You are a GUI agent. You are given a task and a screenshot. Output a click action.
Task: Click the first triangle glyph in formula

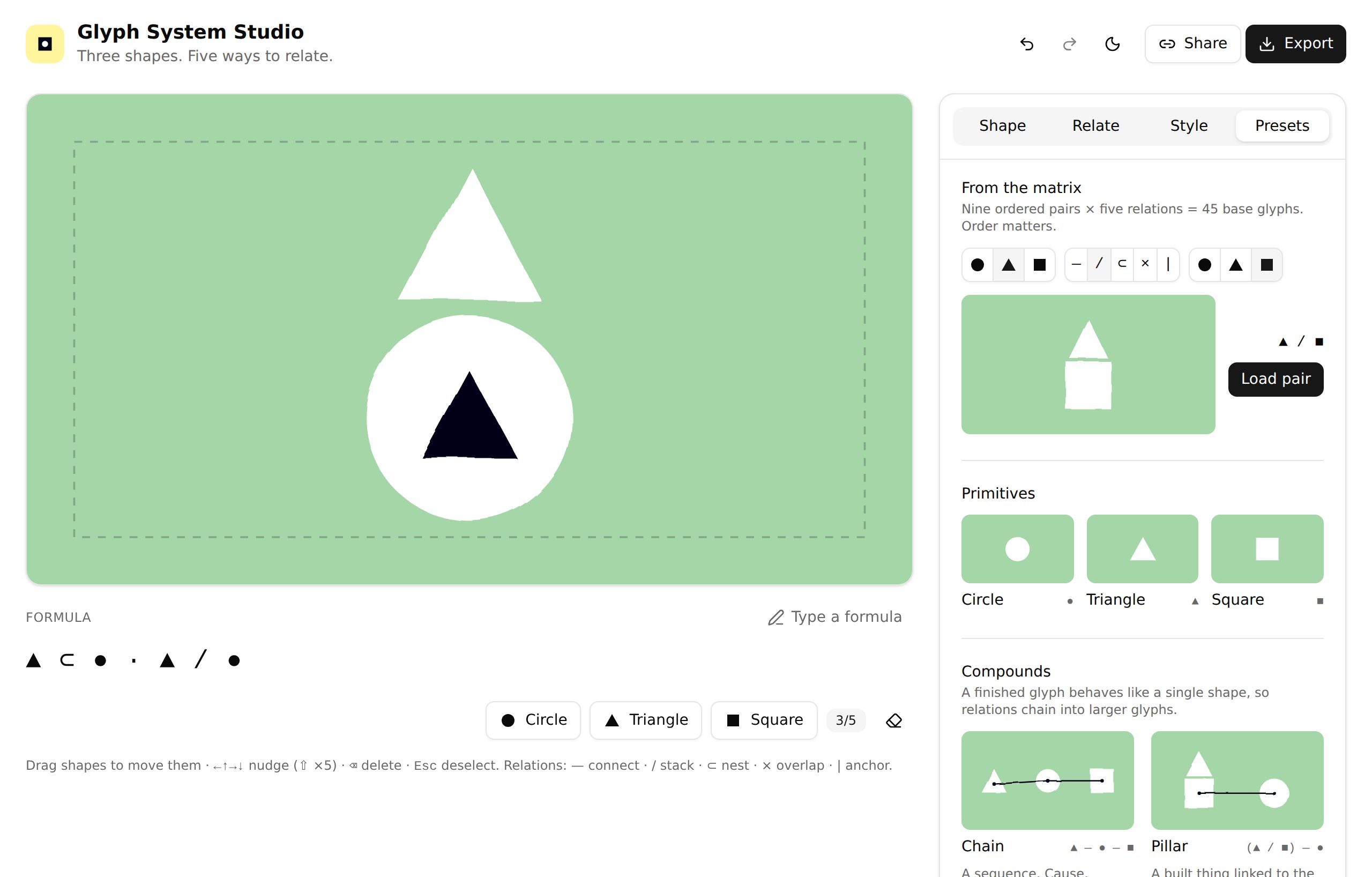[34, 661]
